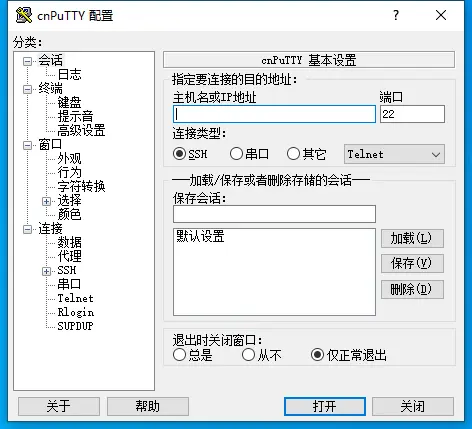Open the 终端 category

pyautogui.click(x=50, y=89)
